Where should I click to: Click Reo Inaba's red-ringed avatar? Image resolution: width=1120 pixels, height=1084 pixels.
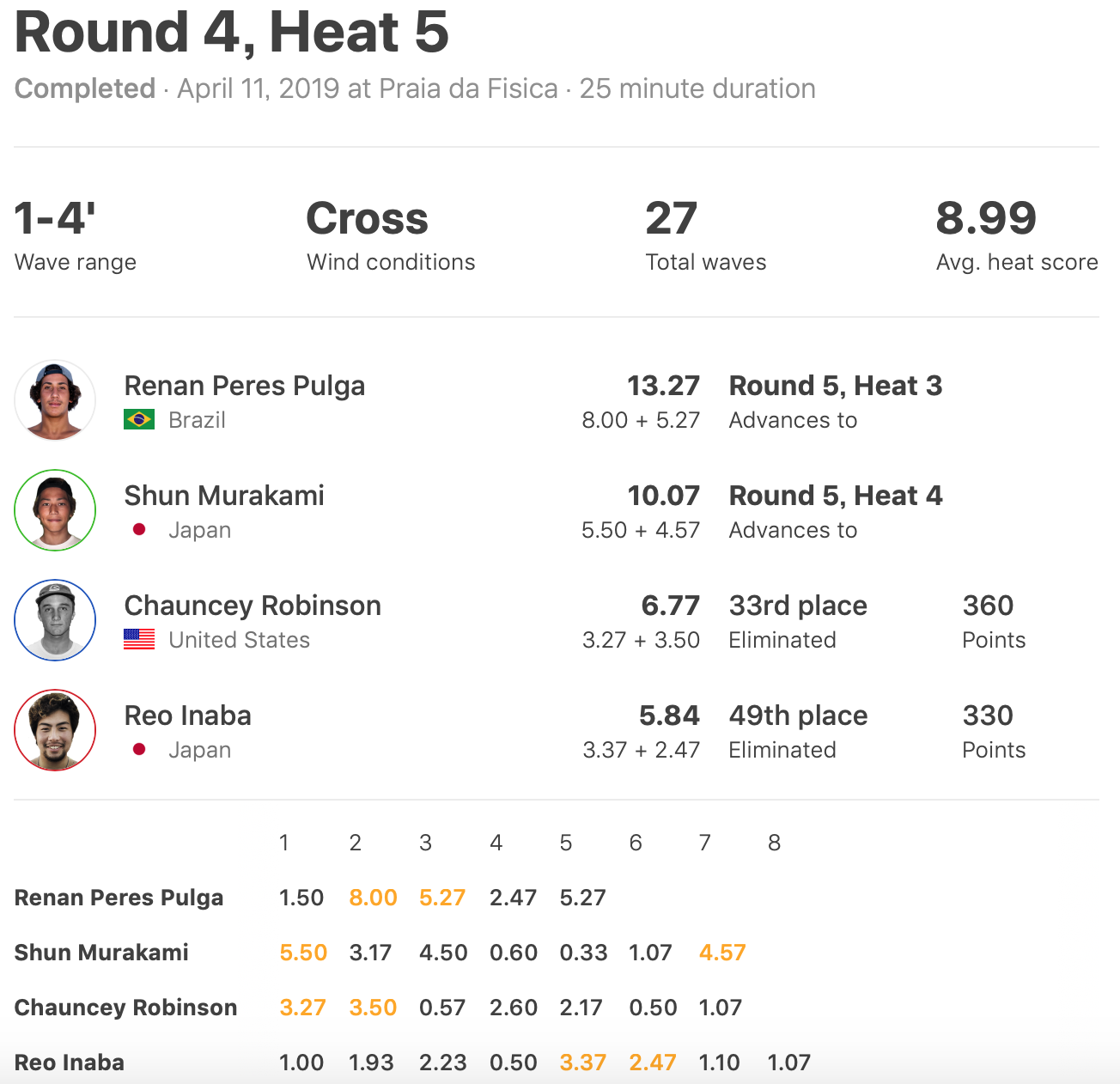55,730
